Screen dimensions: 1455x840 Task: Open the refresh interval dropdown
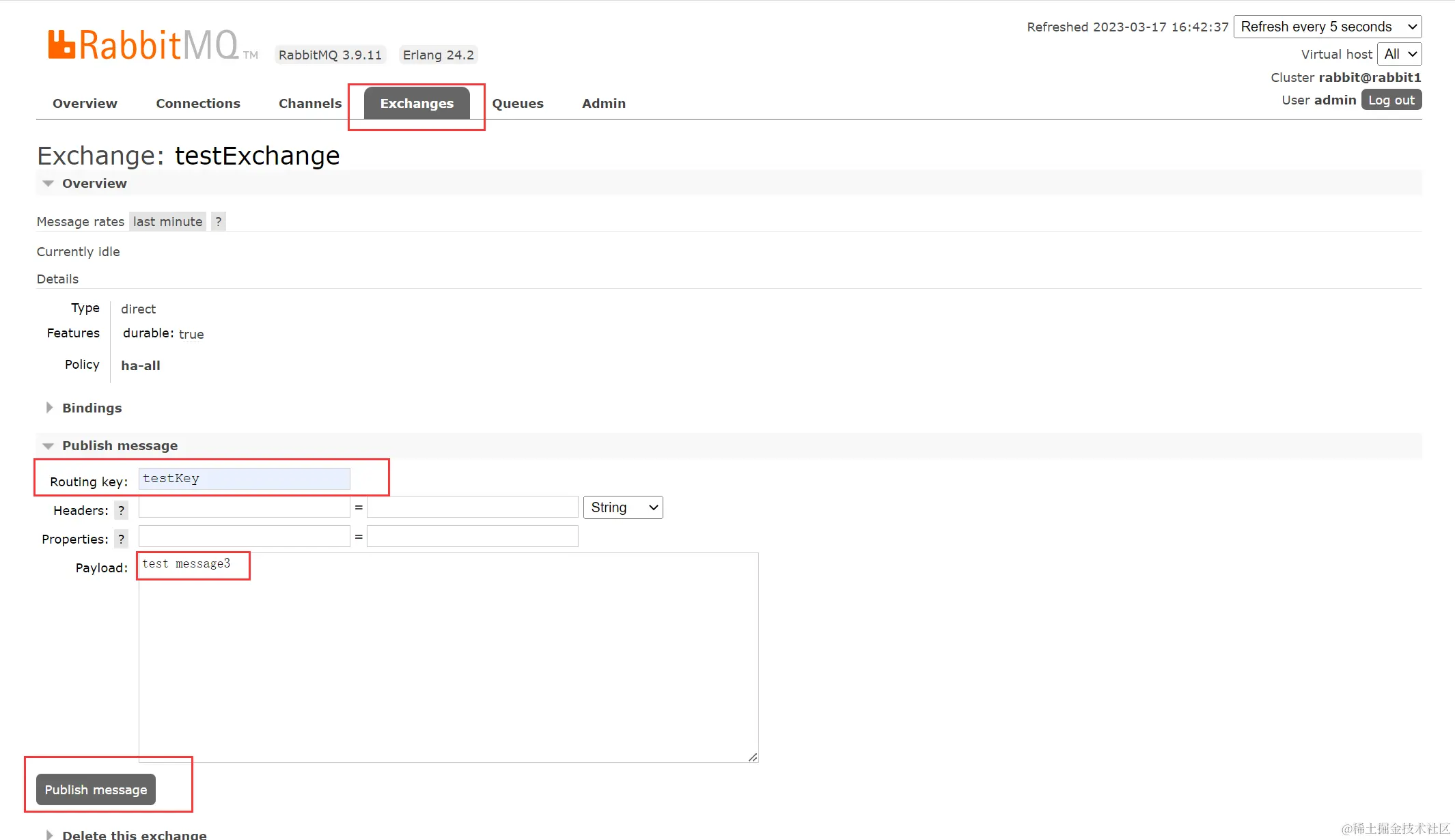pos(1327,27)
